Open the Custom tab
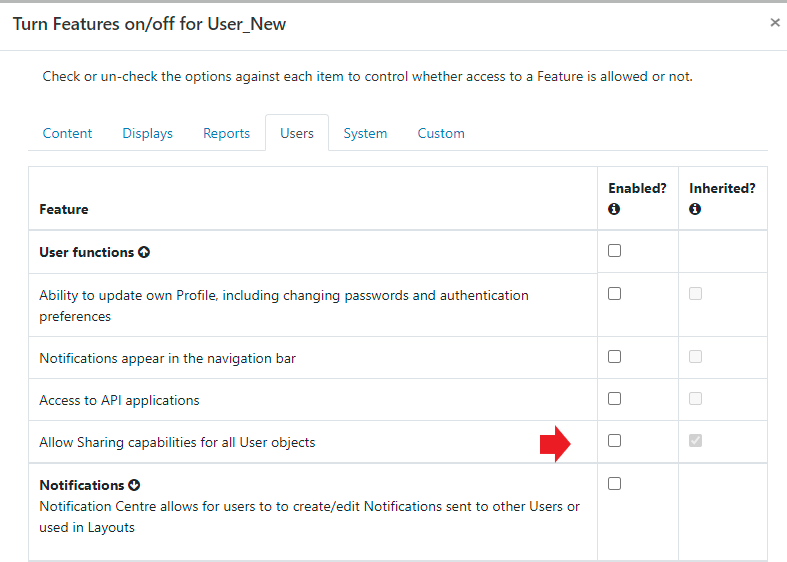The image size is (787, 562). click(441, 133)
